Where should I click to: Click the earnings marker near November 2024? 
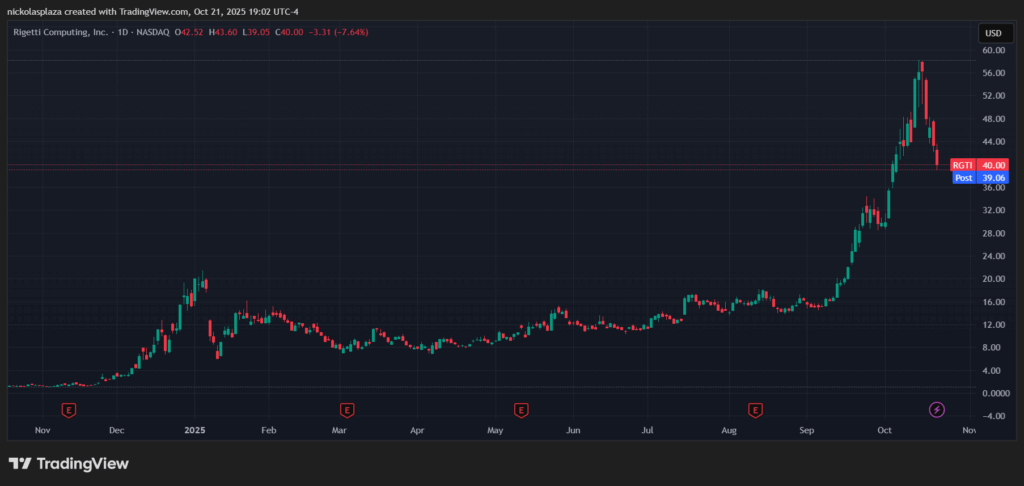click(x=69, y=409)
